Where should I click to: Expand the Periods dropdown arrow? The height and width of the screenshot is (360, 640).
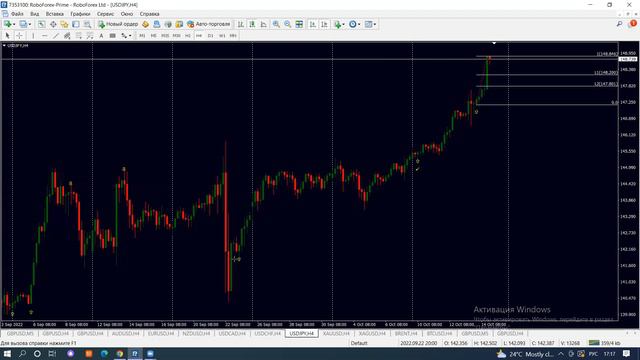359,24
